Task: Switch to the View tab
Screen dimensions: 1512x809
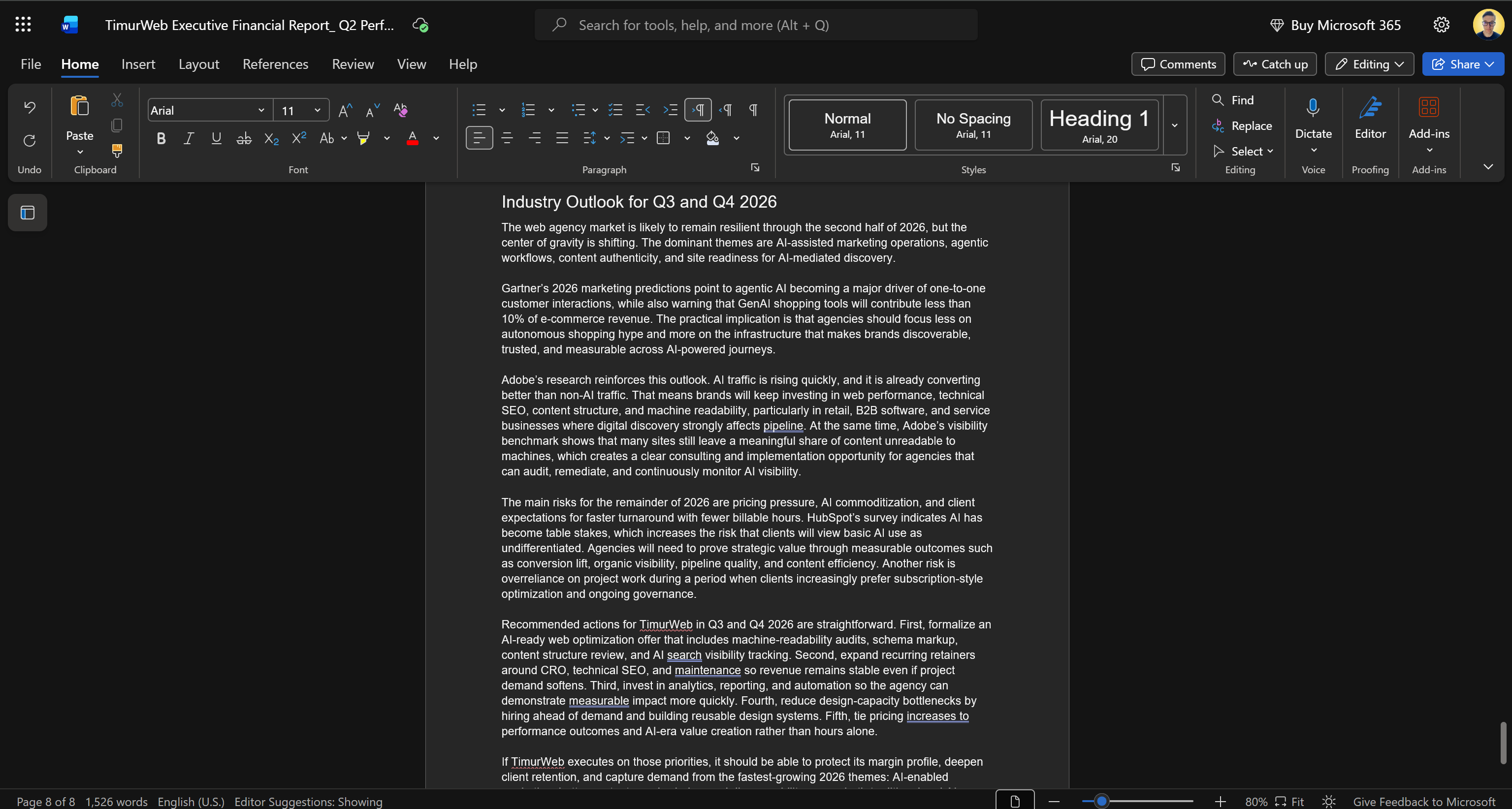Action: [x=412, y=64]
